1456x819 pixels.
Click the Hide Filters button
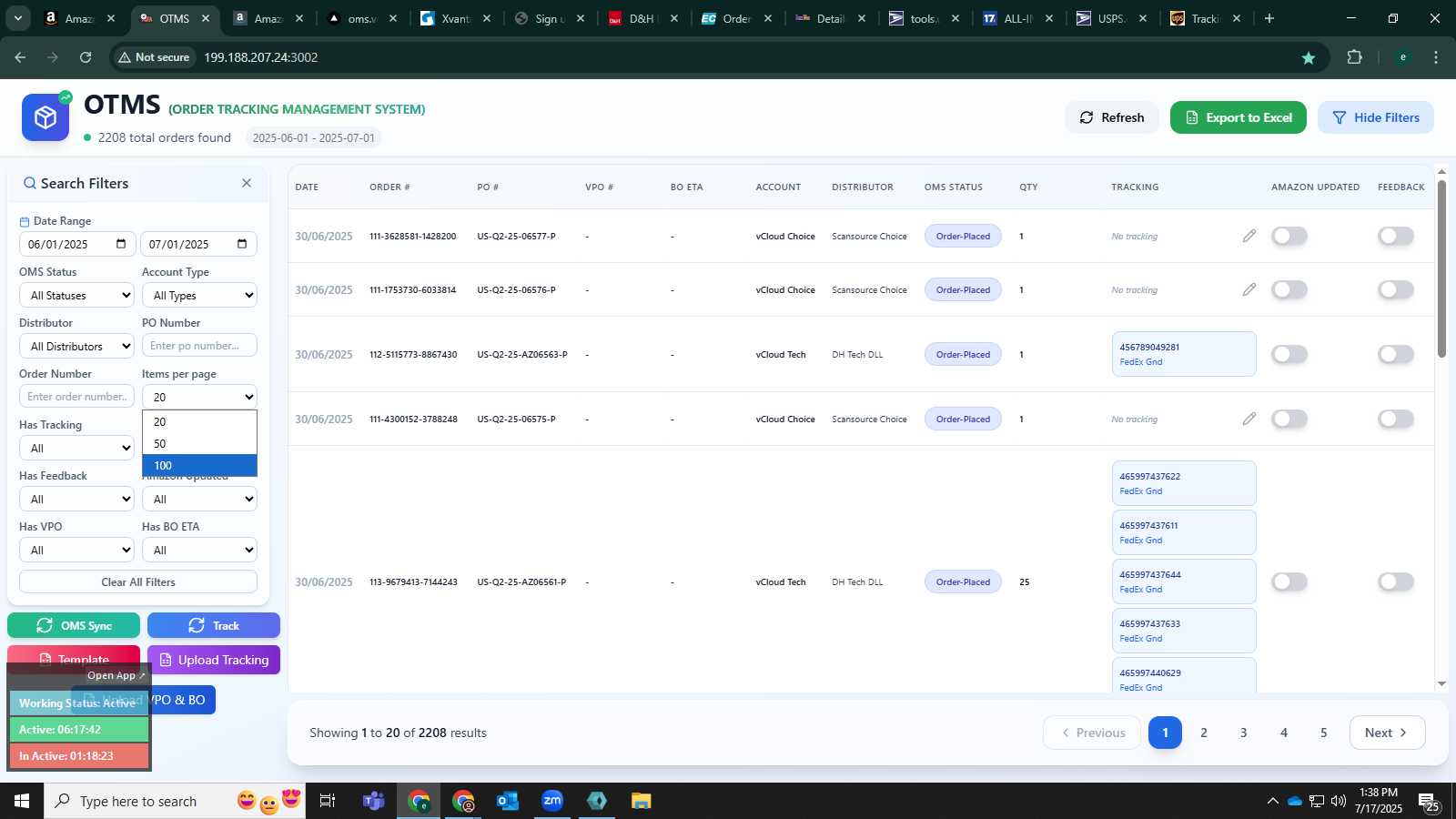(1376, 117)
